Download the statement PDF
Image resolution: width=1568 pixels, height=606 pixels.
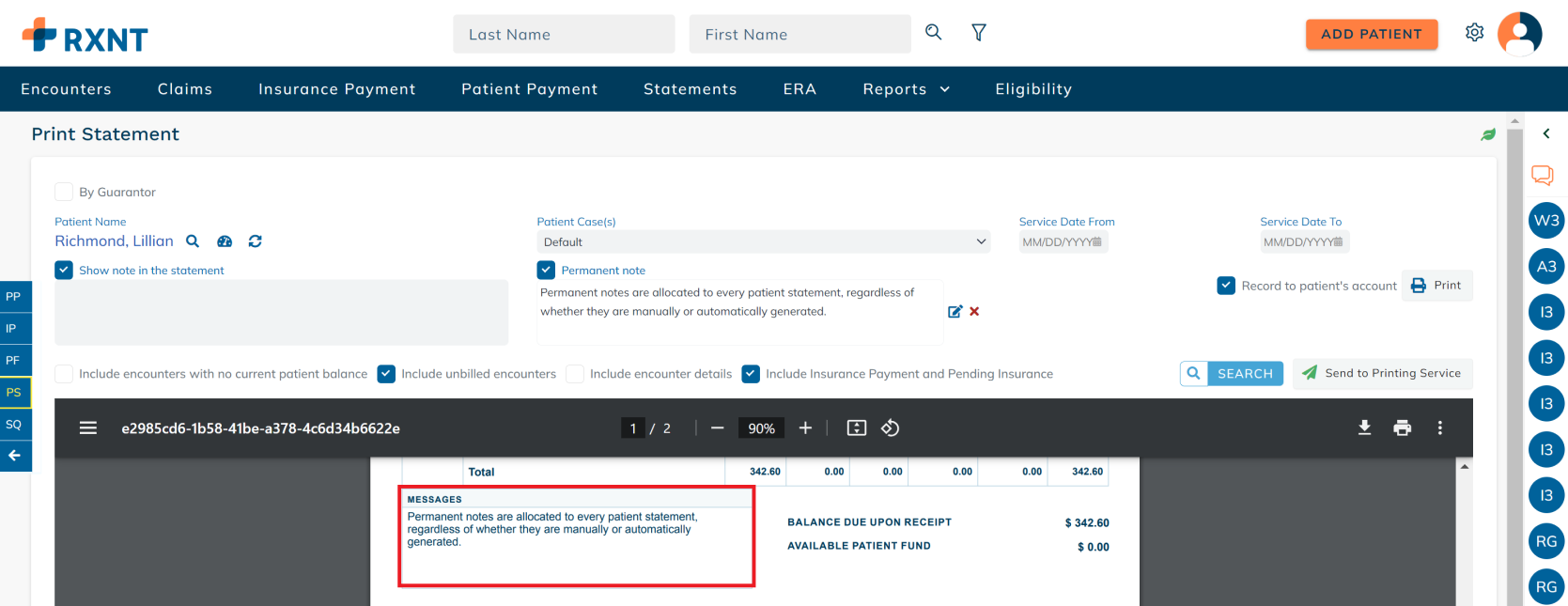[1364, 428]
